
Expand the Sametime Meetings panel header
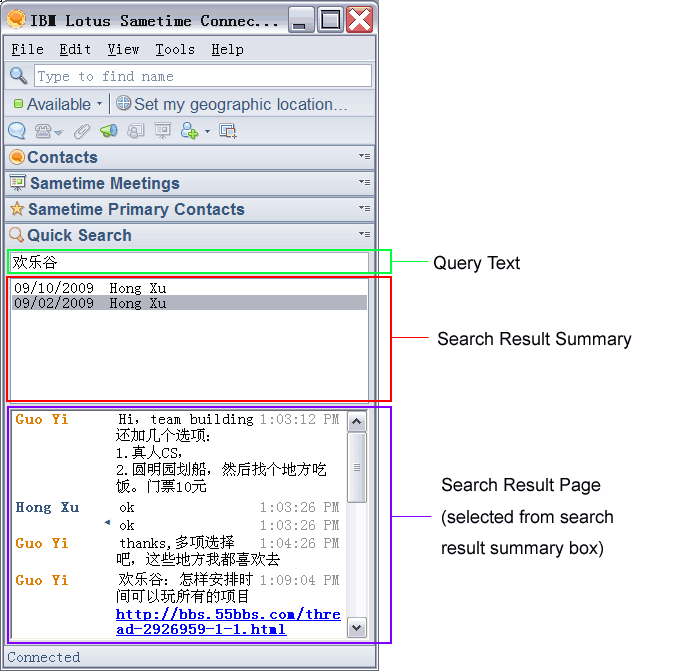(x=190, y=183)
